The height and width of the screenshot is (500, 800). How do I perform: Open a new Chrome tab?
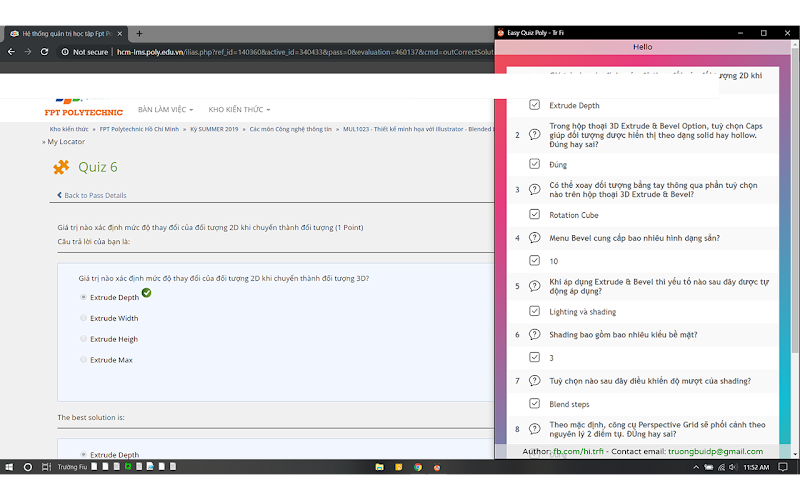pos(139,34)
